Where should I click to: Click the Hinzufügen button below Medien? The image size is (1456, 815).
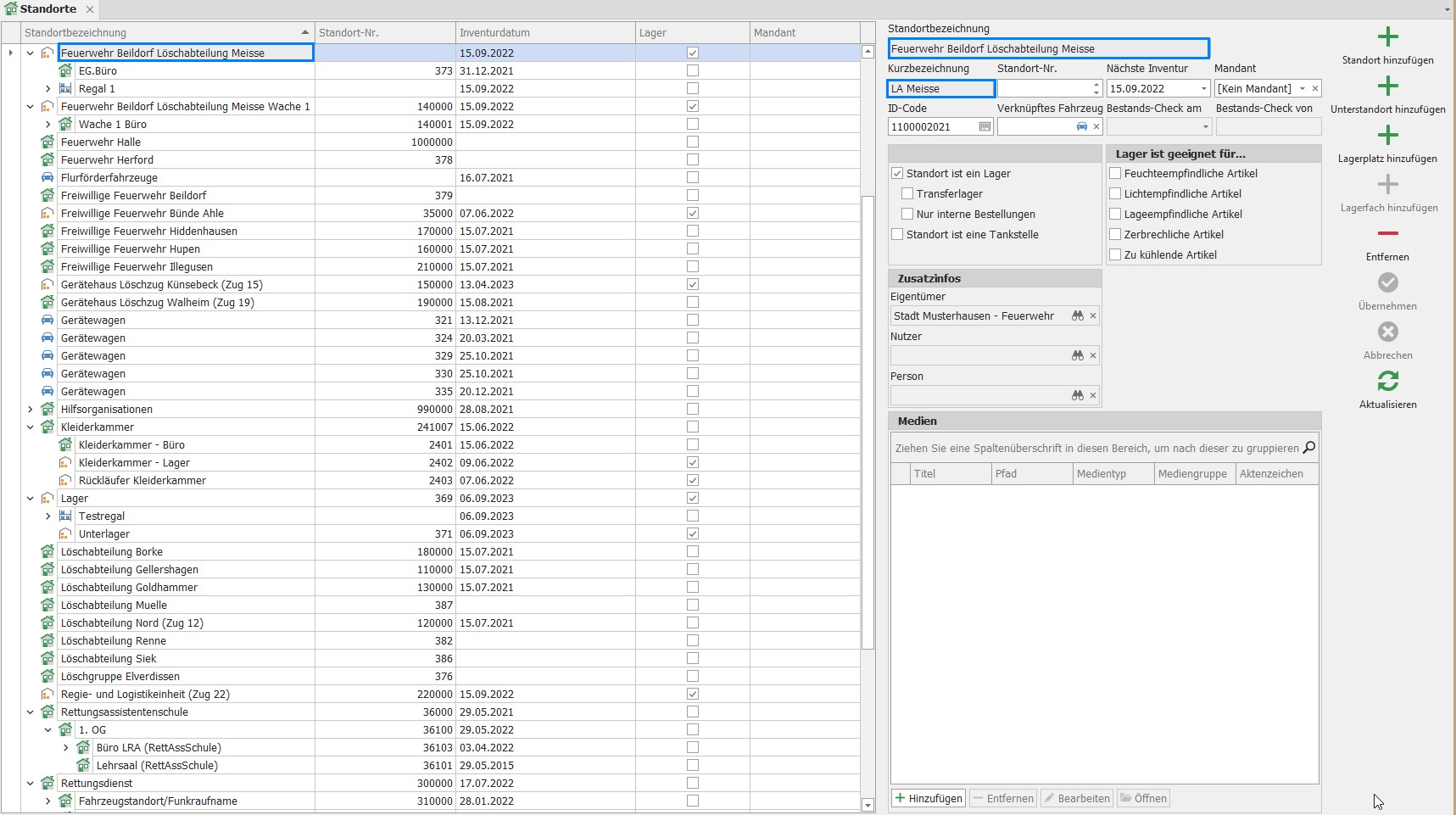[929, 799]
